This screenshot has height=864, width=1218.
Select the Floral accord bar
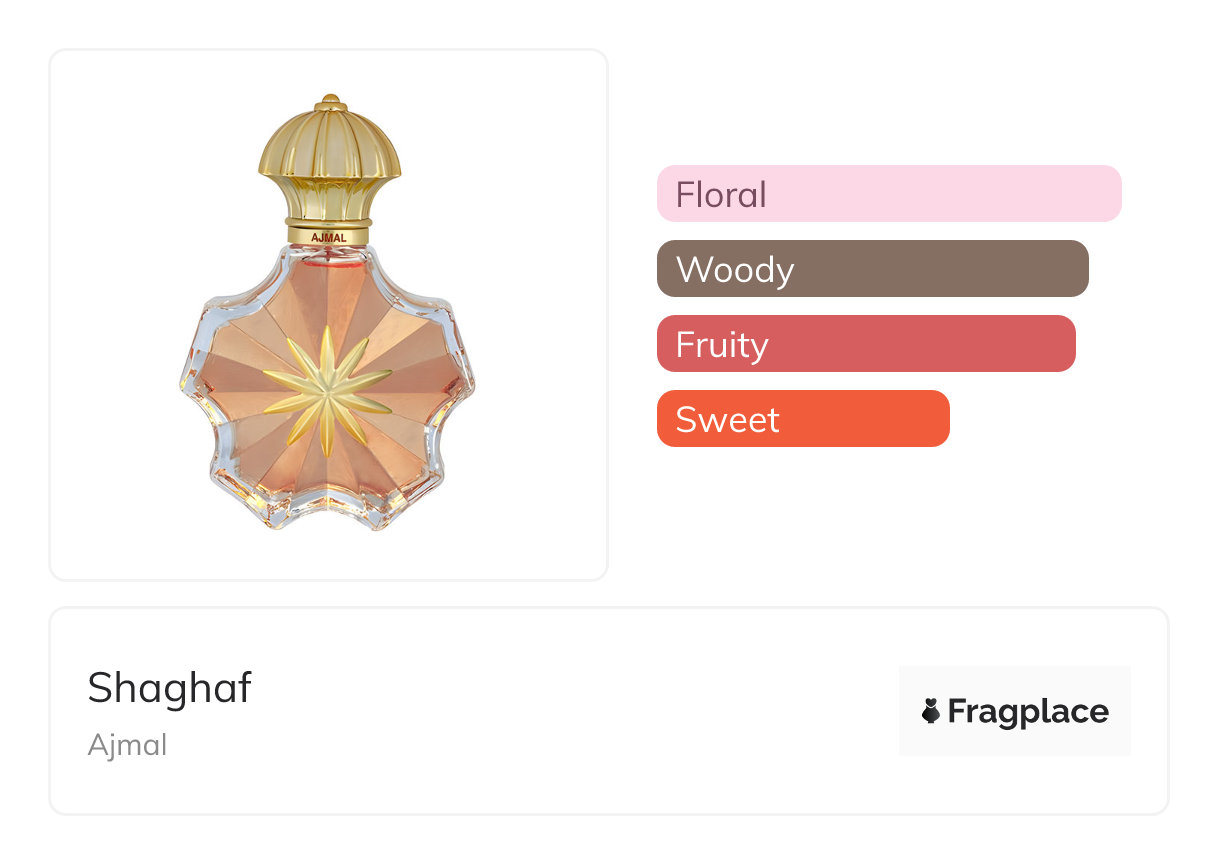[889, 193]
